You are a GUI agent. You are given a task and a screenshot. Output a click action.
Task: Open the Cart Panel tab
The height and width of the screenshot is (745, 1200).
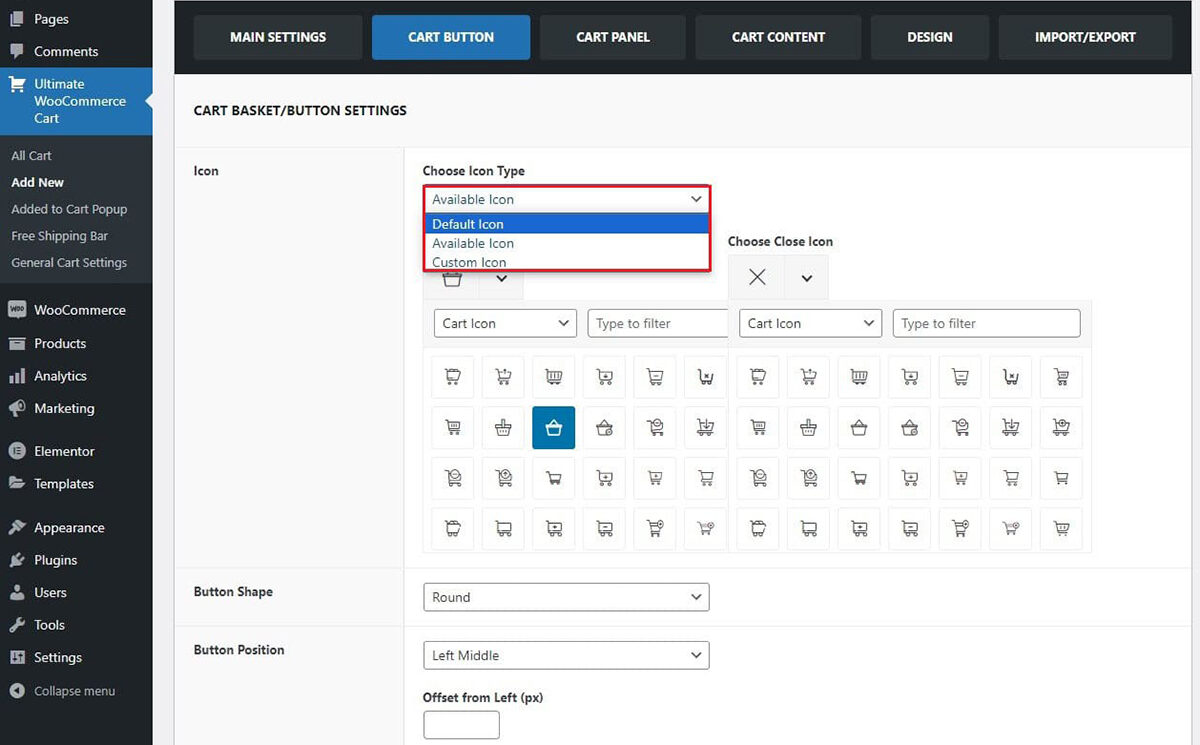click(613, 37)
